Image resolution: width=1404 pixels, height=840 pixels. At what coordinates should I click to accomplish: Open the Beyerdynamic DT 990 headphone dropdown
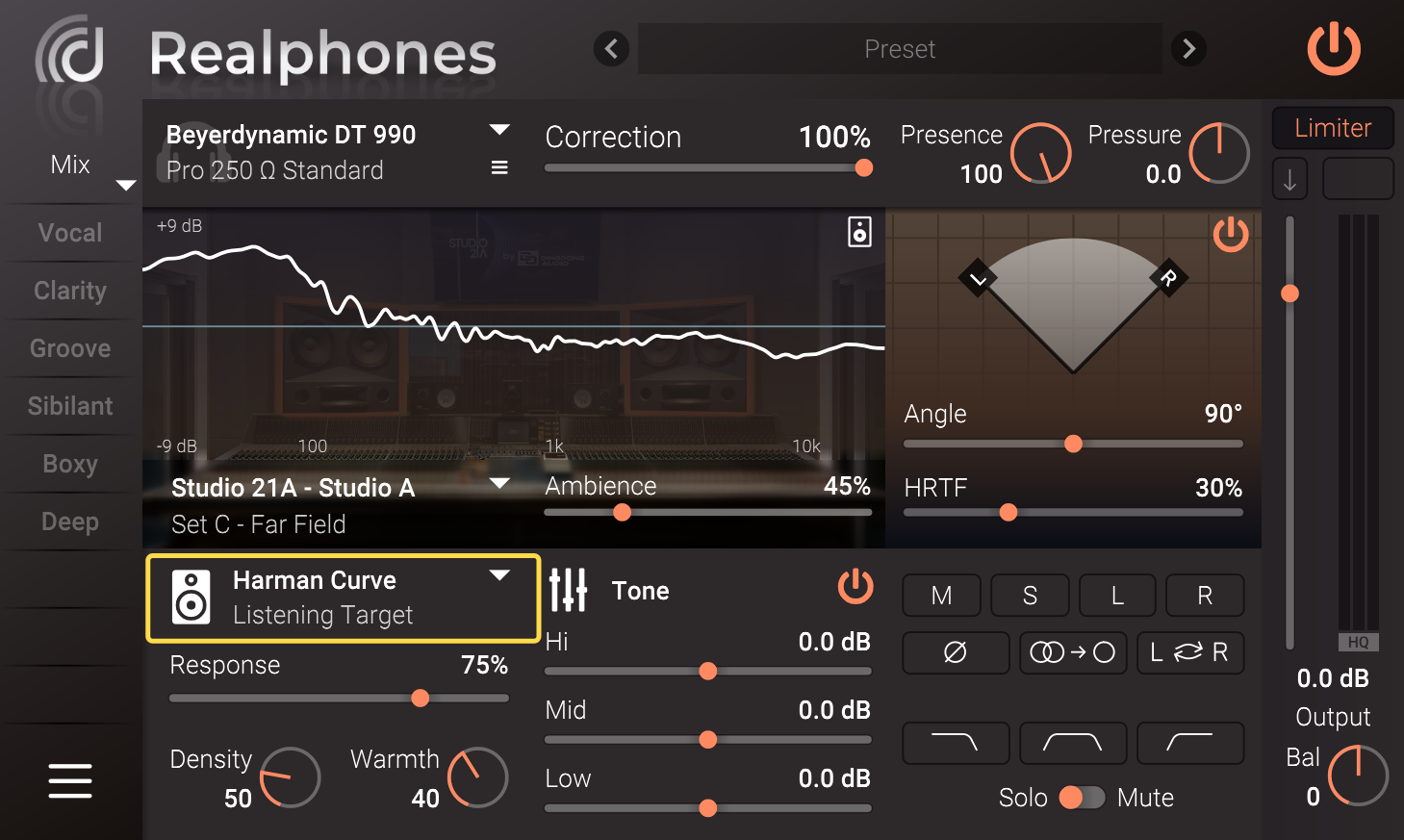click(499, 129)
